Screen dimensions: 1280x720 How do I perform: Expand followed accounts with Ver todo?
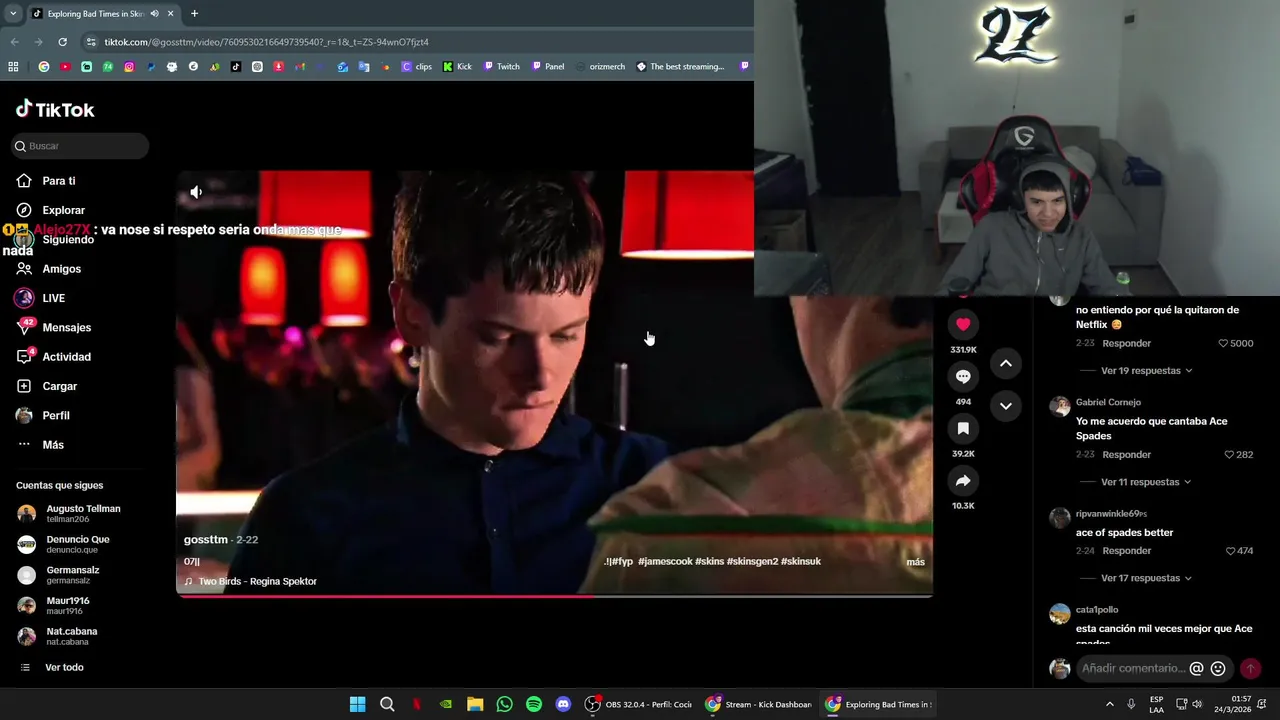coord(52,667)
